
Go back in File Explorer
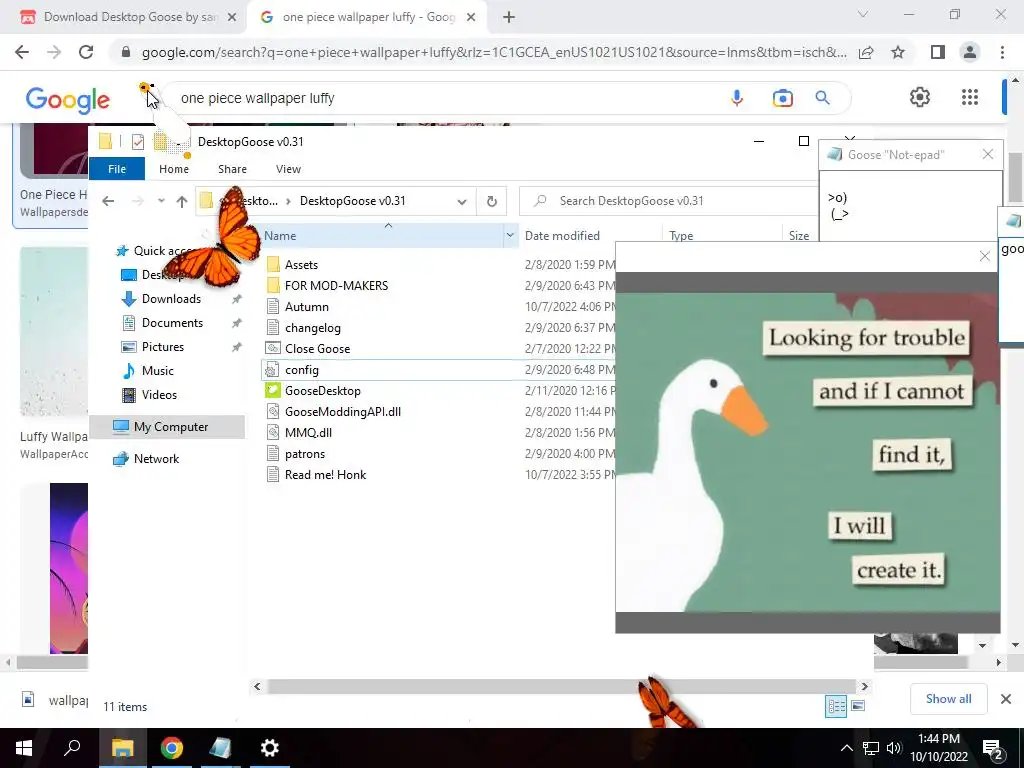coord(108,201)
